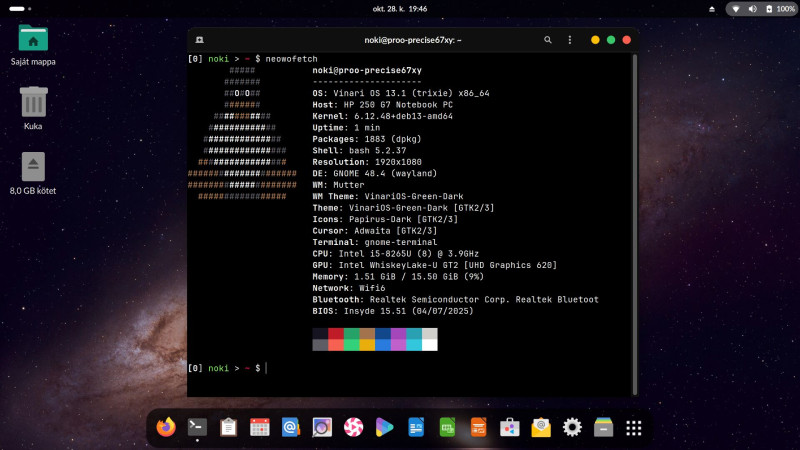Click the bold 'noki@proo-precise67xy' header in output
The height and width of the screenshot is (450, 800).
click(367, 70)
